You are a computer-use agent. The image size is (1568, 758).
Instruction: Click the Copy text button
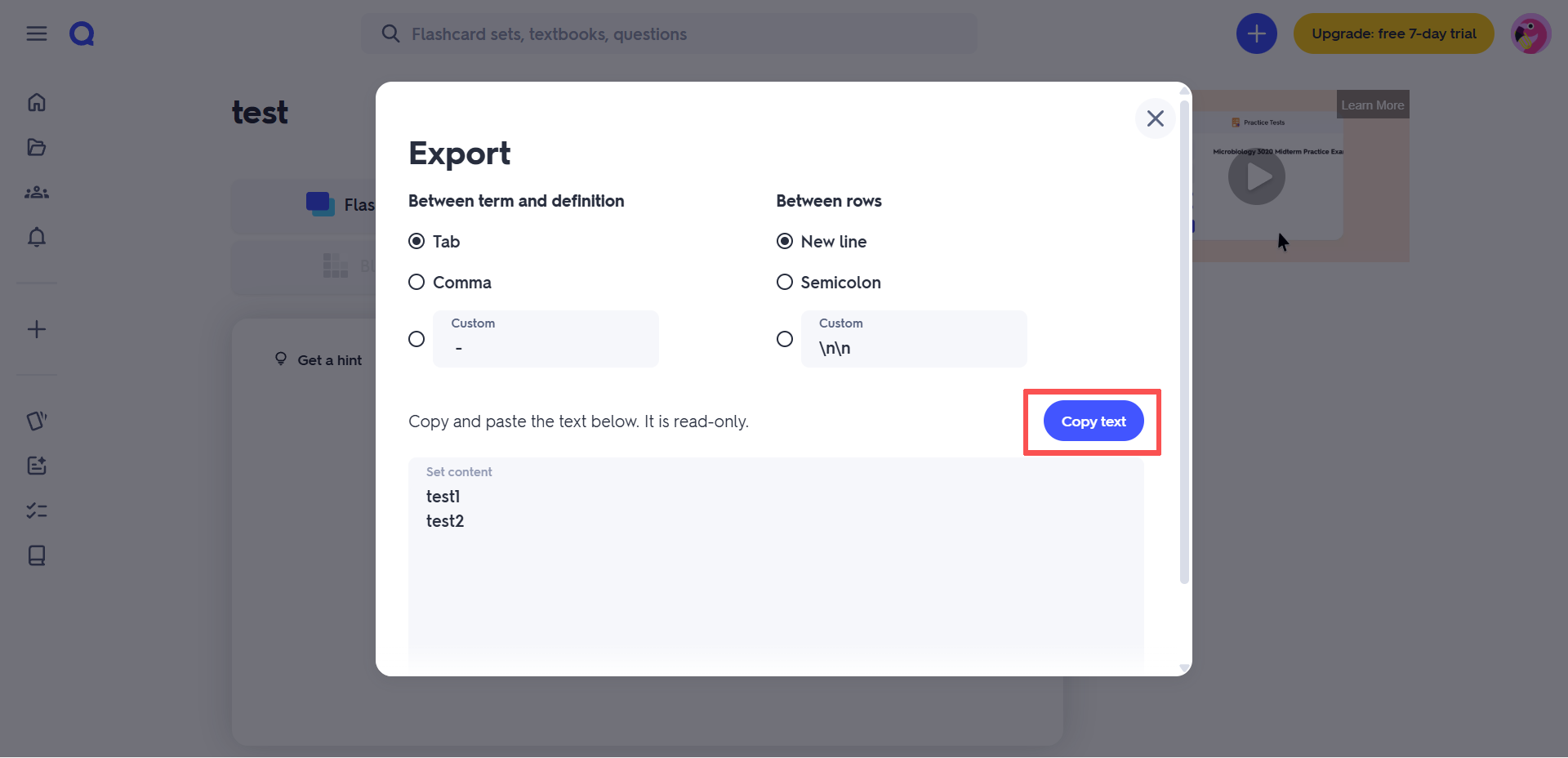point(1094,421)
